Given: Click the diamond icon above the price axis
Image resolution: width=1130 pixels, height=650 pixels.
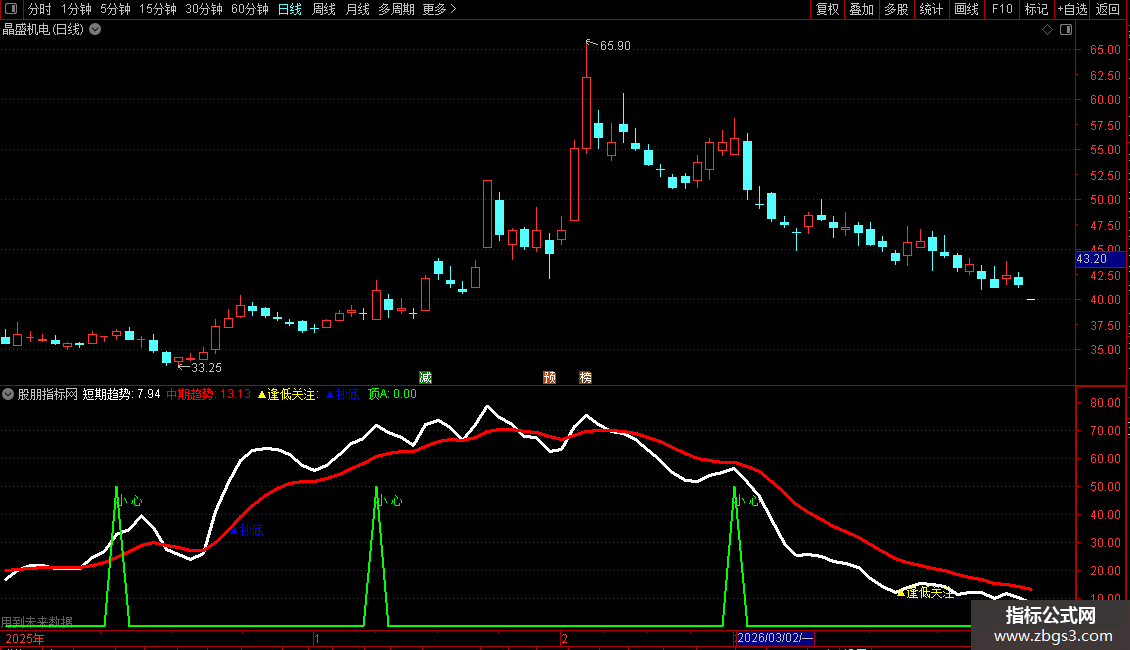Looking at the screenshot, I should [x=1046, y=30].
